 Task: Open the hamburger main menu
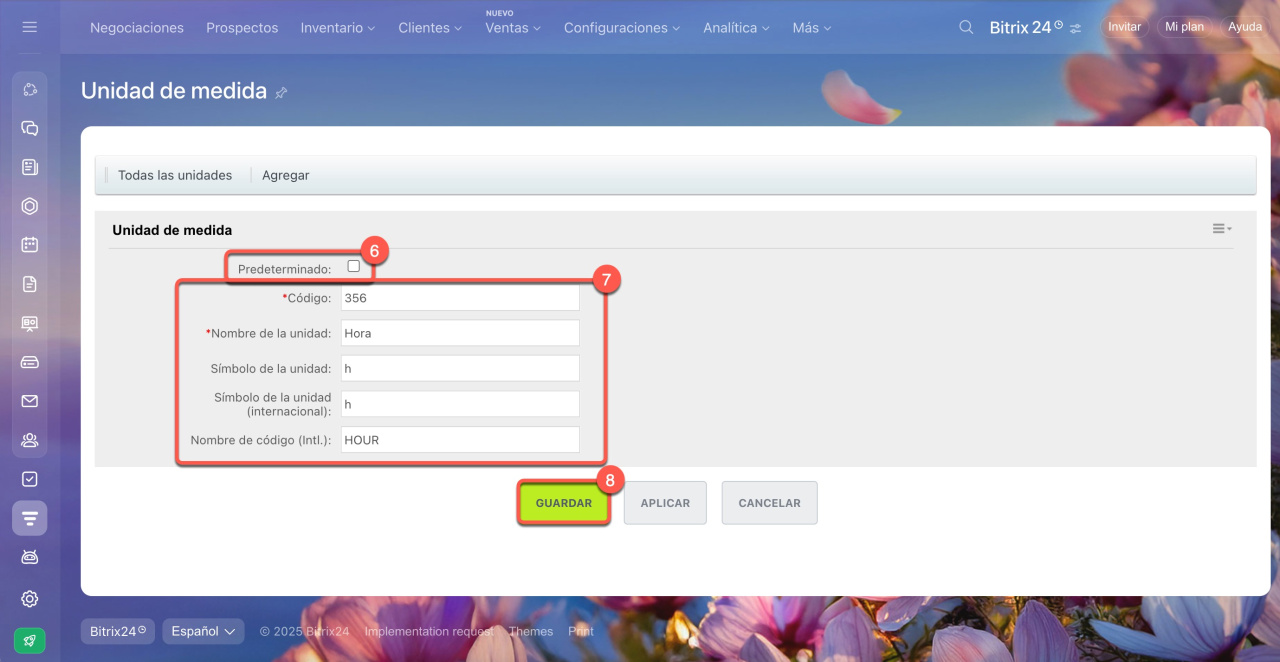[x=29, y=27]
